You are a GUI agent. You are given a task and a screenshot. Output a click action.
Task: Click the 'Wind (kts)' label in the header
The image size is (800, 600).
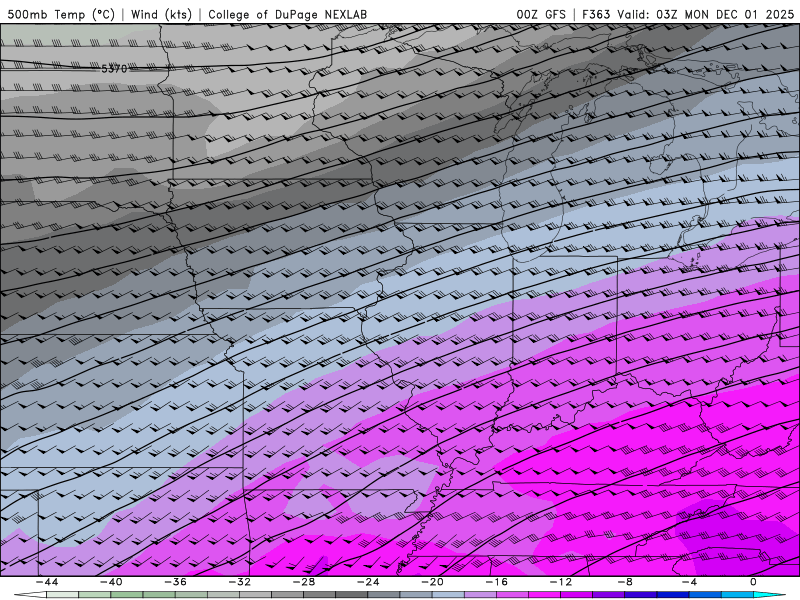[161, 15]
